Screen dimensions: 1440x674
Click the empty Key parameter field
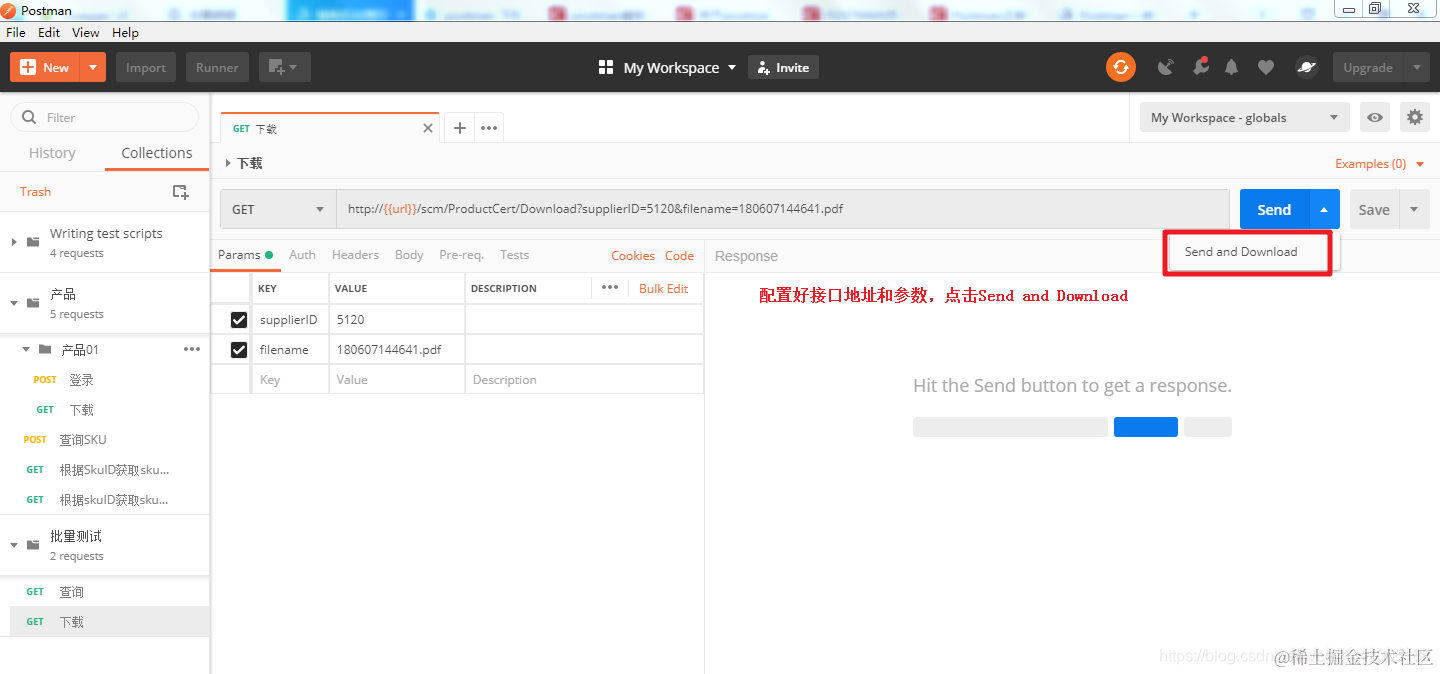click(290, 380)
